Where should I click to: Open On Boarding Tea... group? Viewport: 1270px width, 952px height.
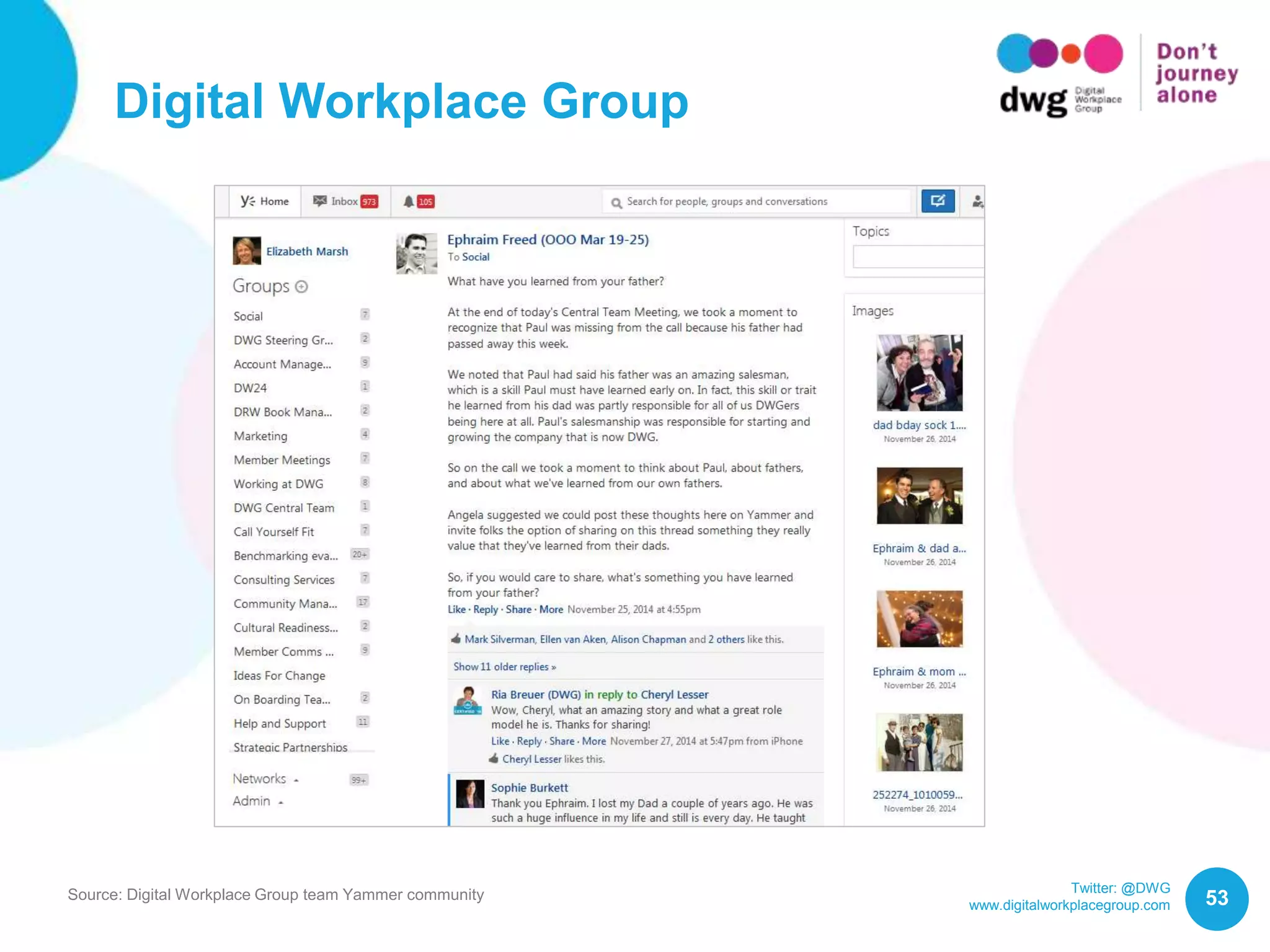coord(282,700)
